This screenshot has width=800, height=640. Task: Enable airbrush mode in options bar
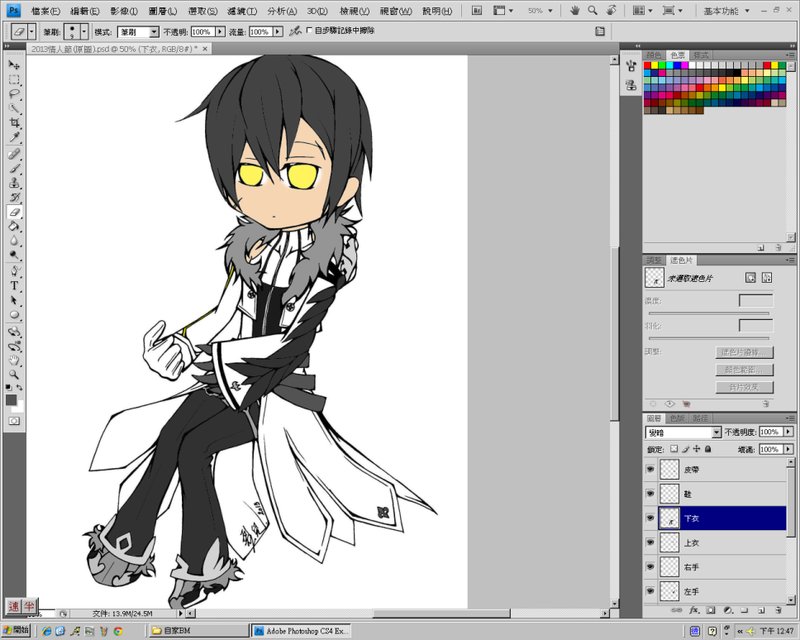click(x=295, y=32)
